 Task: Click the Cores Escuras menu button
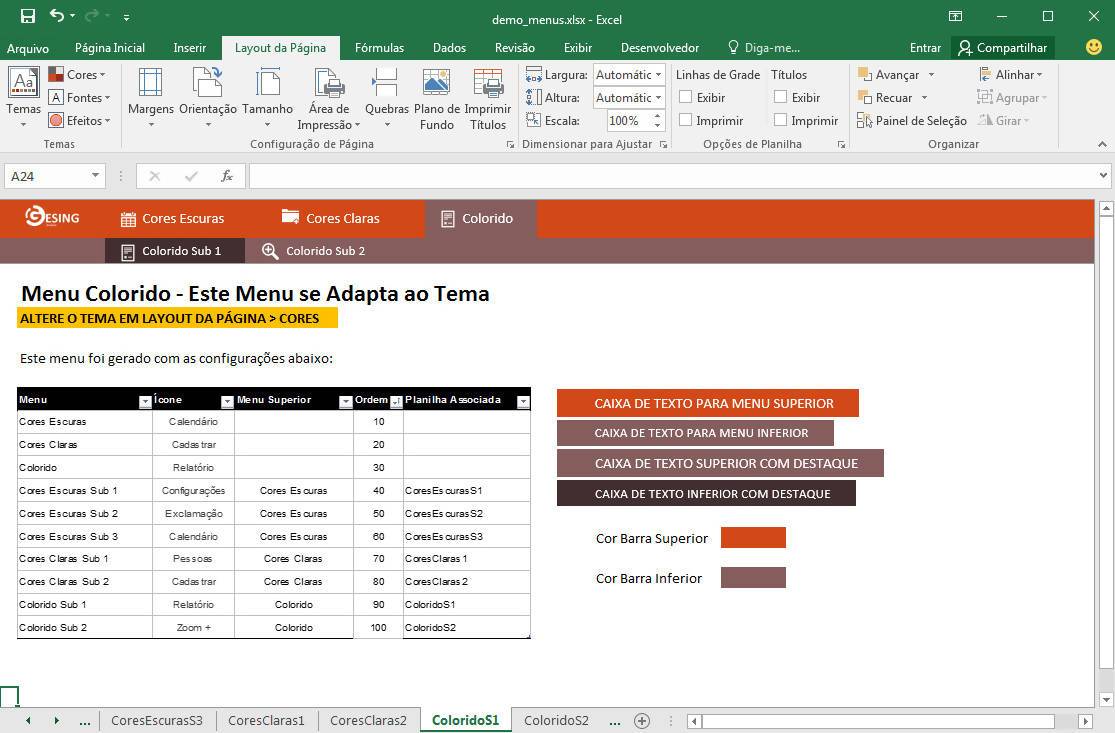tap(171, 218)
